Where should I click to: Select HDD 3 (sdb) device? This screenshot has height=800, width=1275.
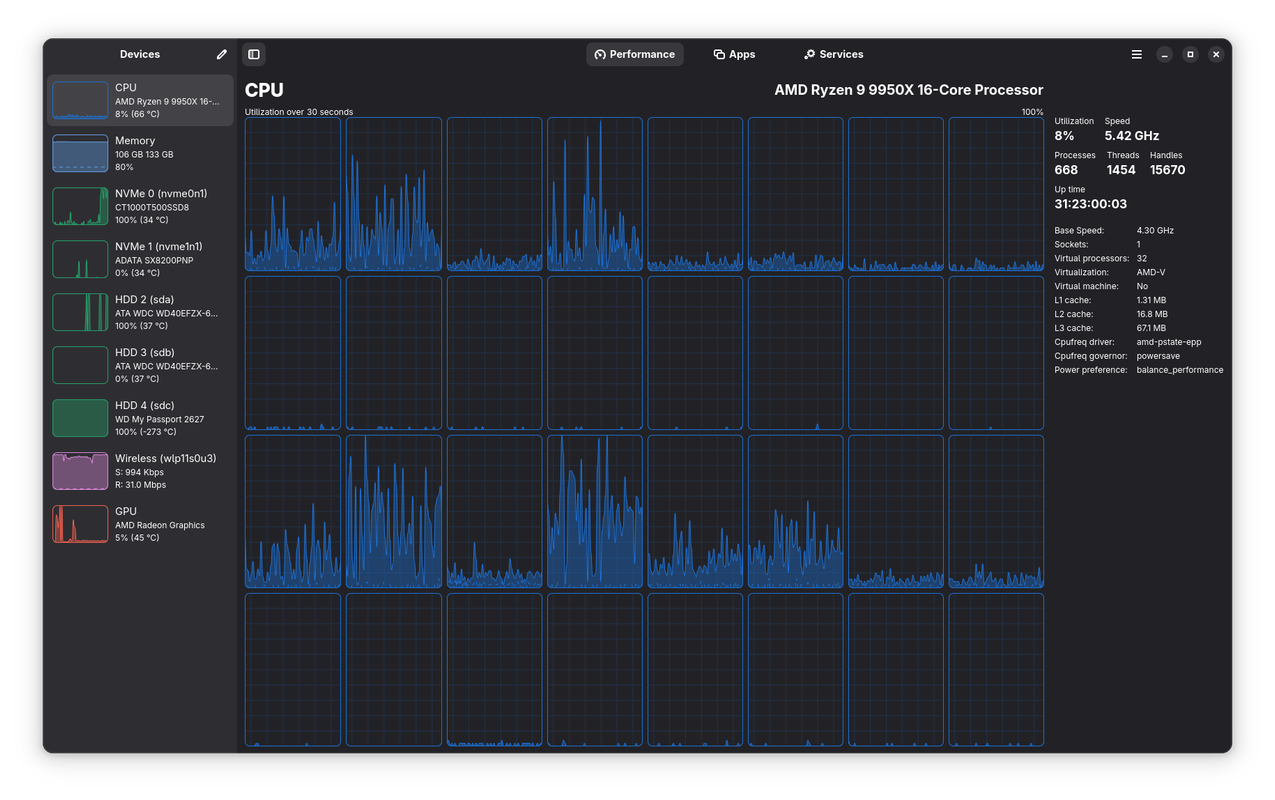click(140, 365)
